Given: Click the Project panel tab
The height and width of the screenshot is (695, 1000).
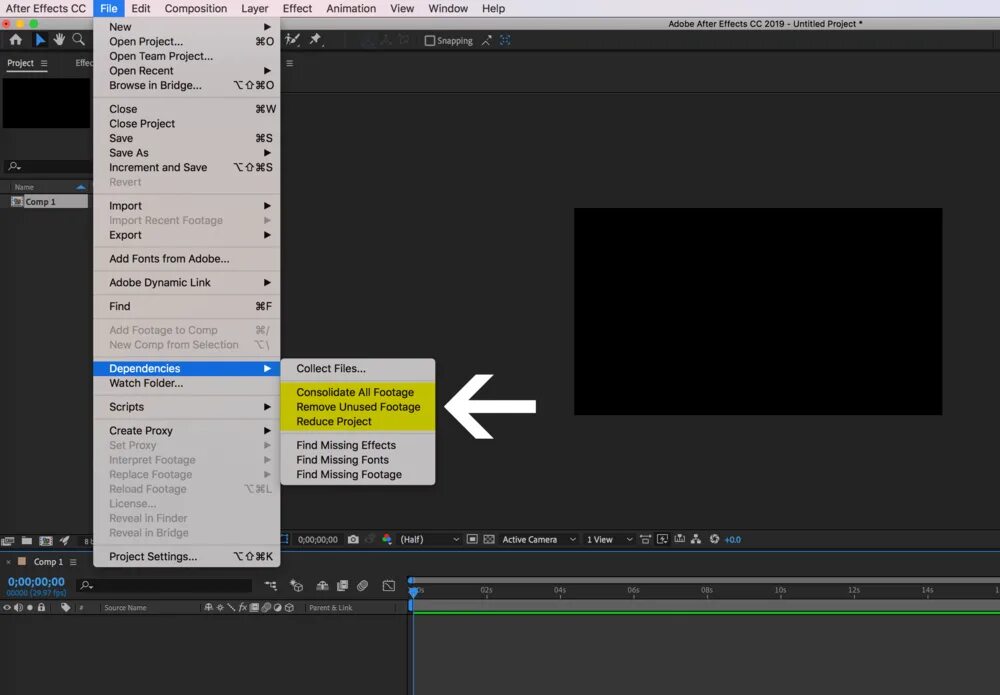Looking at the screenshot, I should pos(20,63).
